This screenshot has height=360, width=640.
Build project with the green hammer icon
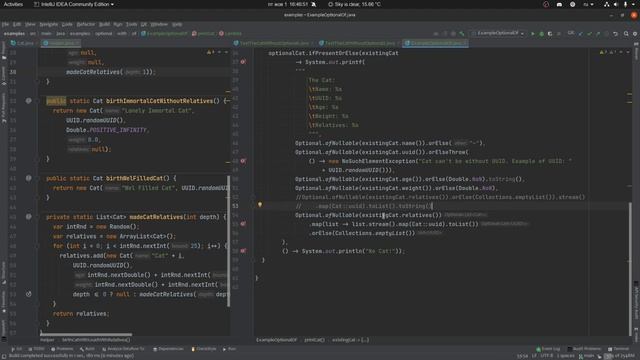[x=462, y=33]
